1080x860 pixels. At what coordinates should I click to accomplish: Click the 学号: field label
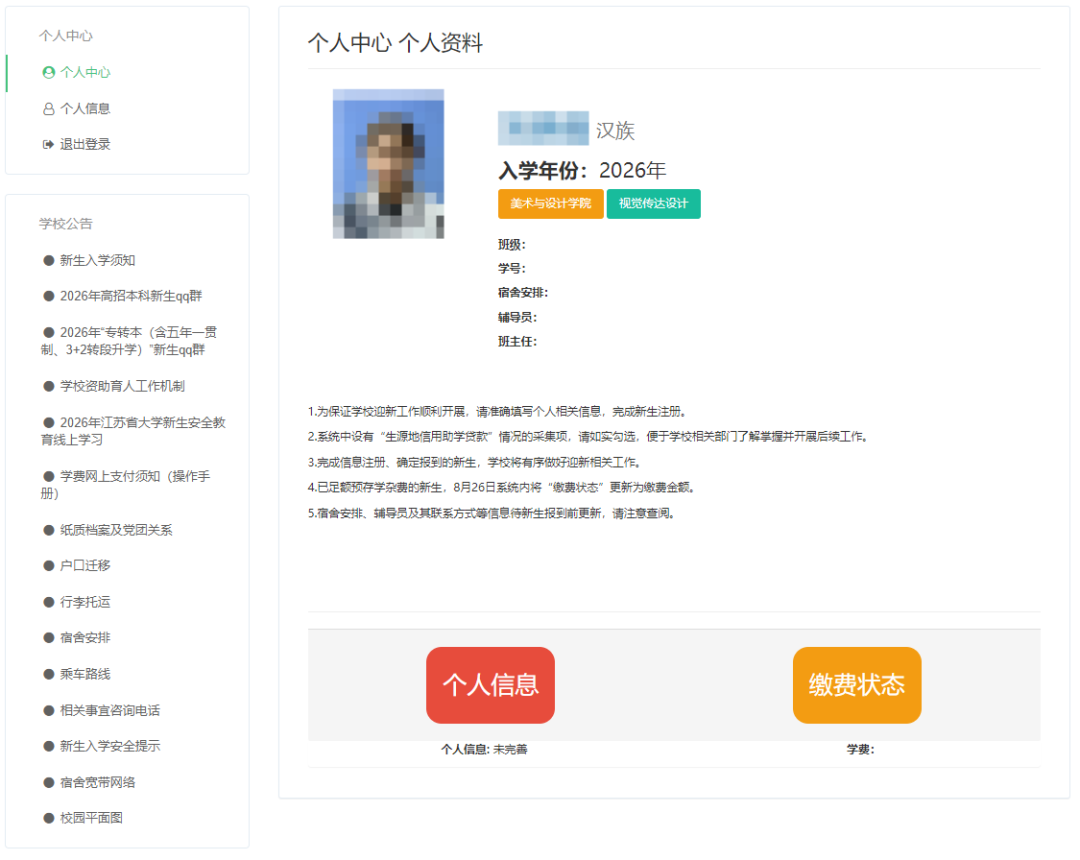[512, 269]
